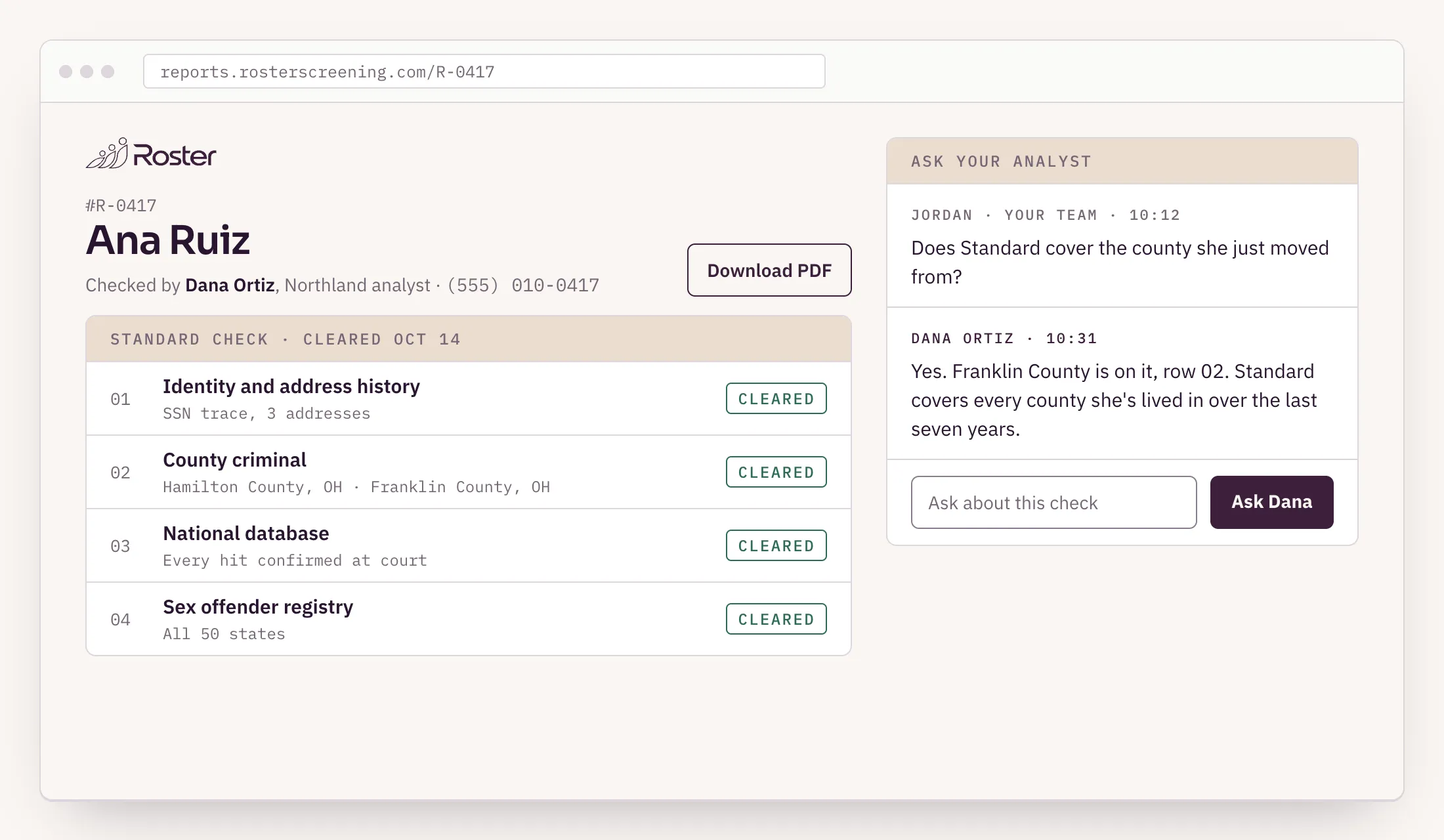The image size is (1444, 840).
Task: Click row number 02
Action: (x=120, y=472)
